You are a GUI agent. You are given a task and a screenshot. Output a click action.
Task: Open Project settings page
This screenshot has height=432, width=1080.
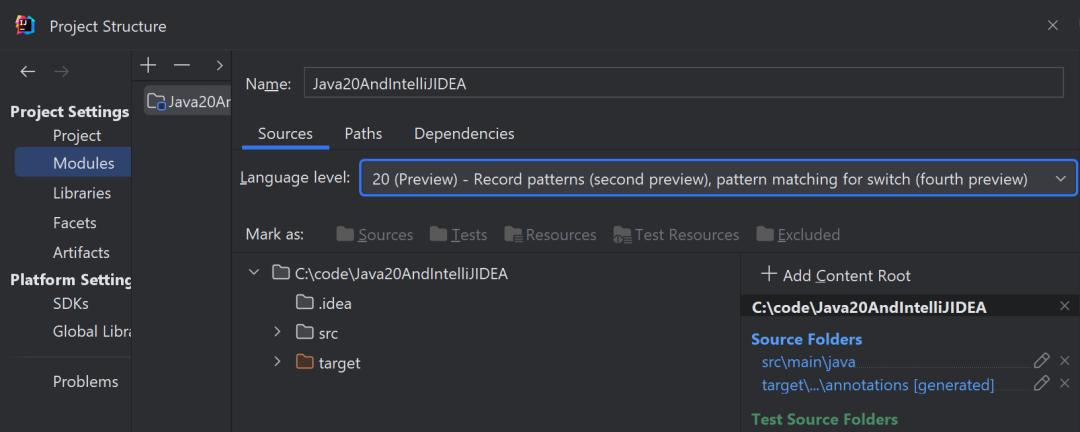(77, 136)
